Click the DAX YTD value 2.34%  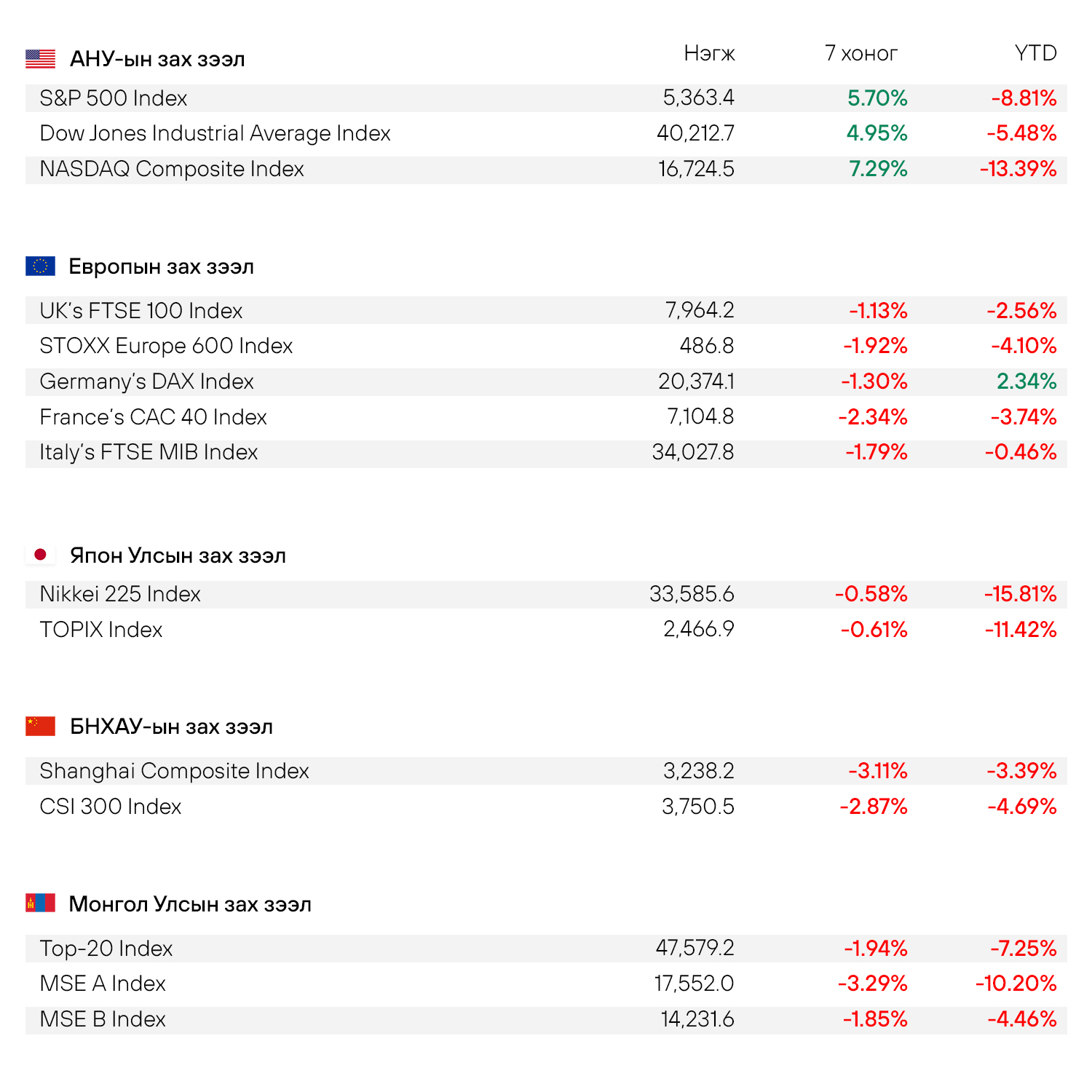(x=1026, y=381)
